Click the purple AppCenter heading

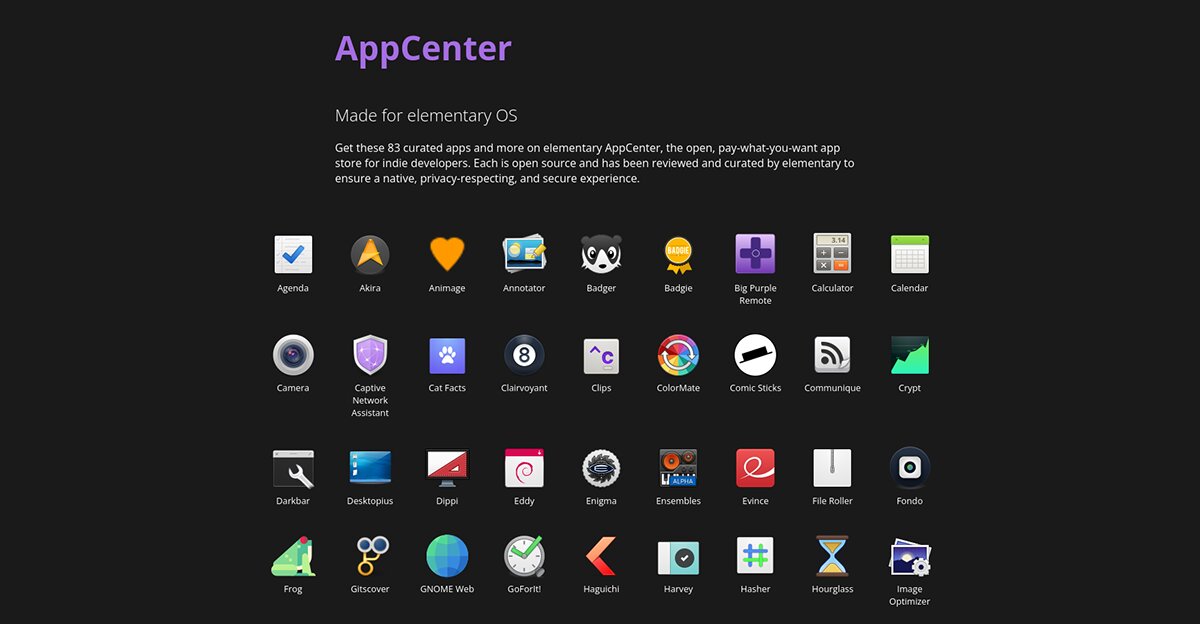(423, 48)
